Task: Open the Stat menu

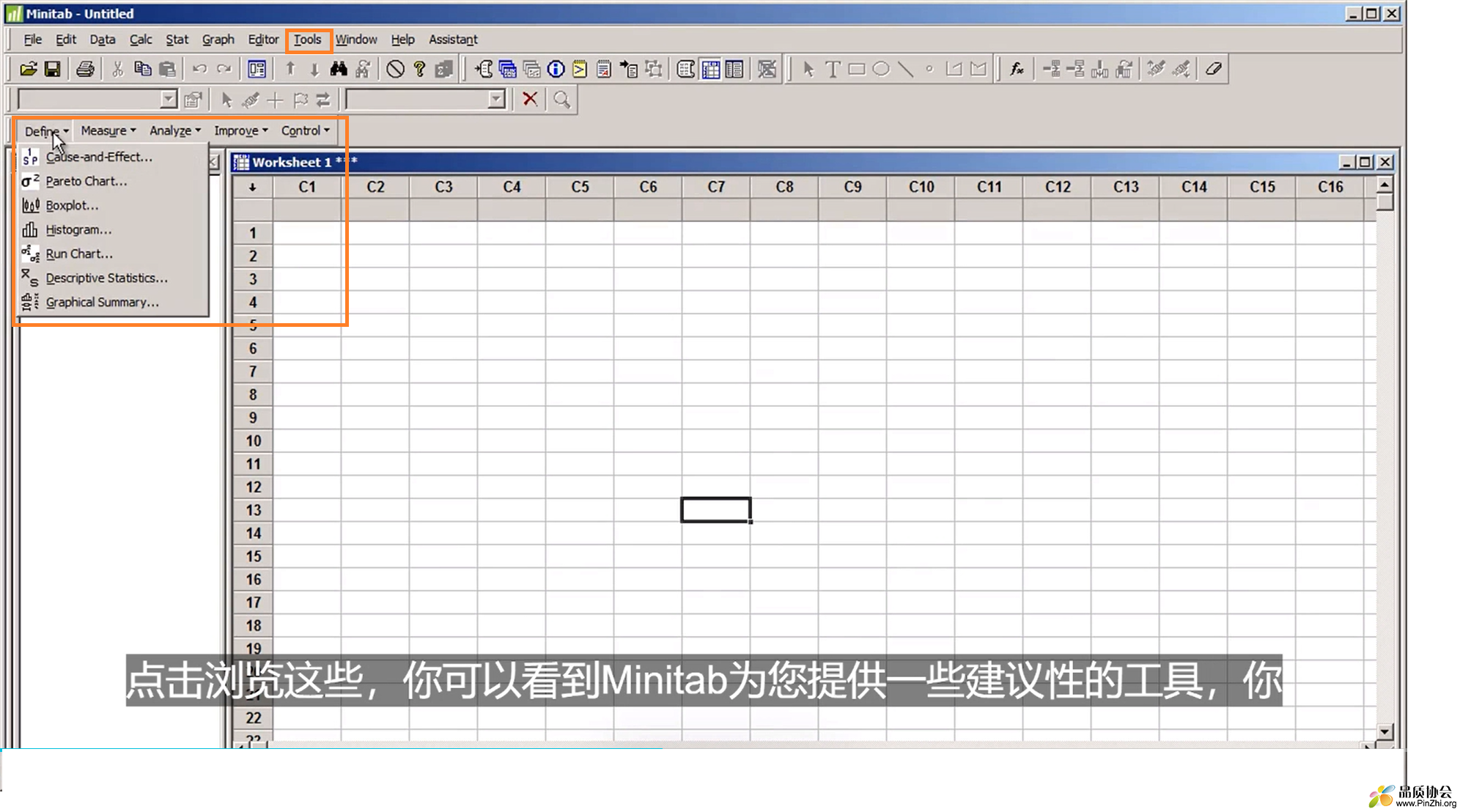Action: [177, 40]
